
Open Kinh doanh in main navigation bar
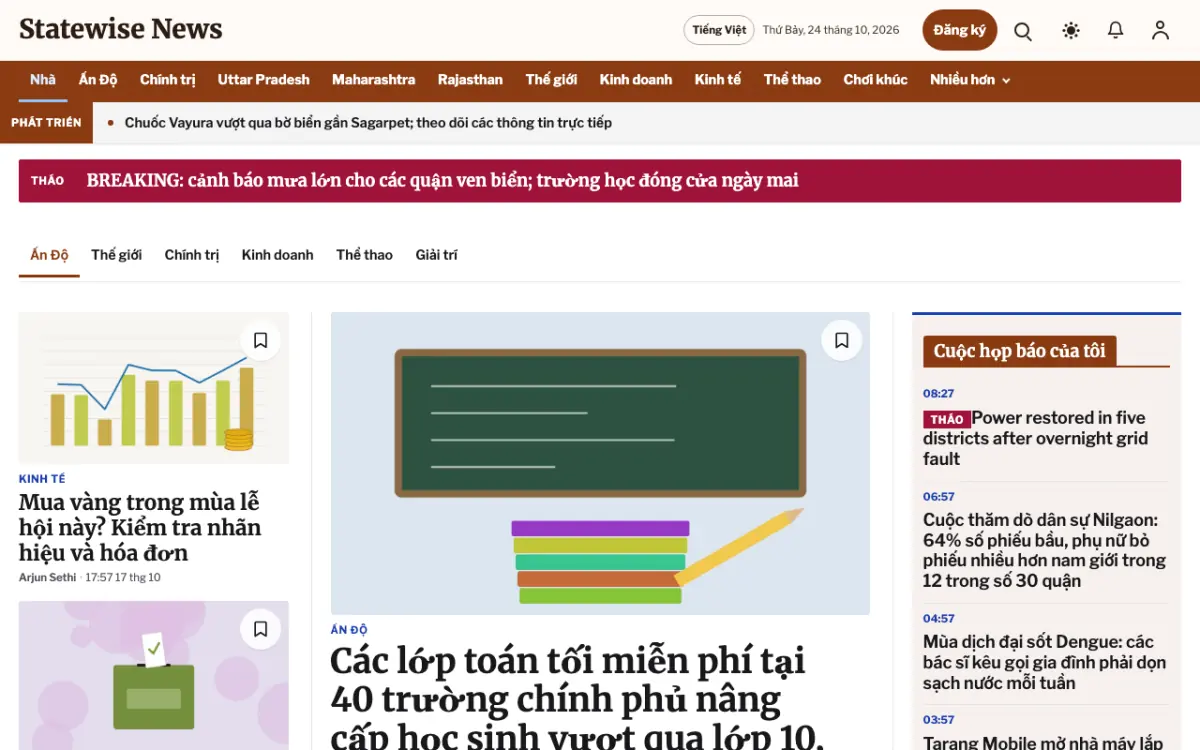(x=636, y=80)
